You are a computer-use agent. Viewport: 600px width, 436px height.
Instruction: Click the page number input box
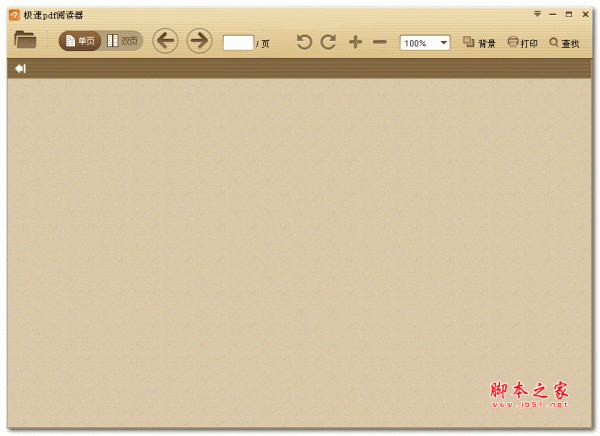tap(238, 42)
